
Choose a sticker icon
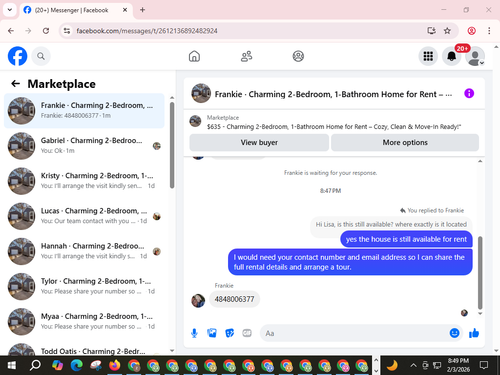(229, 333)
